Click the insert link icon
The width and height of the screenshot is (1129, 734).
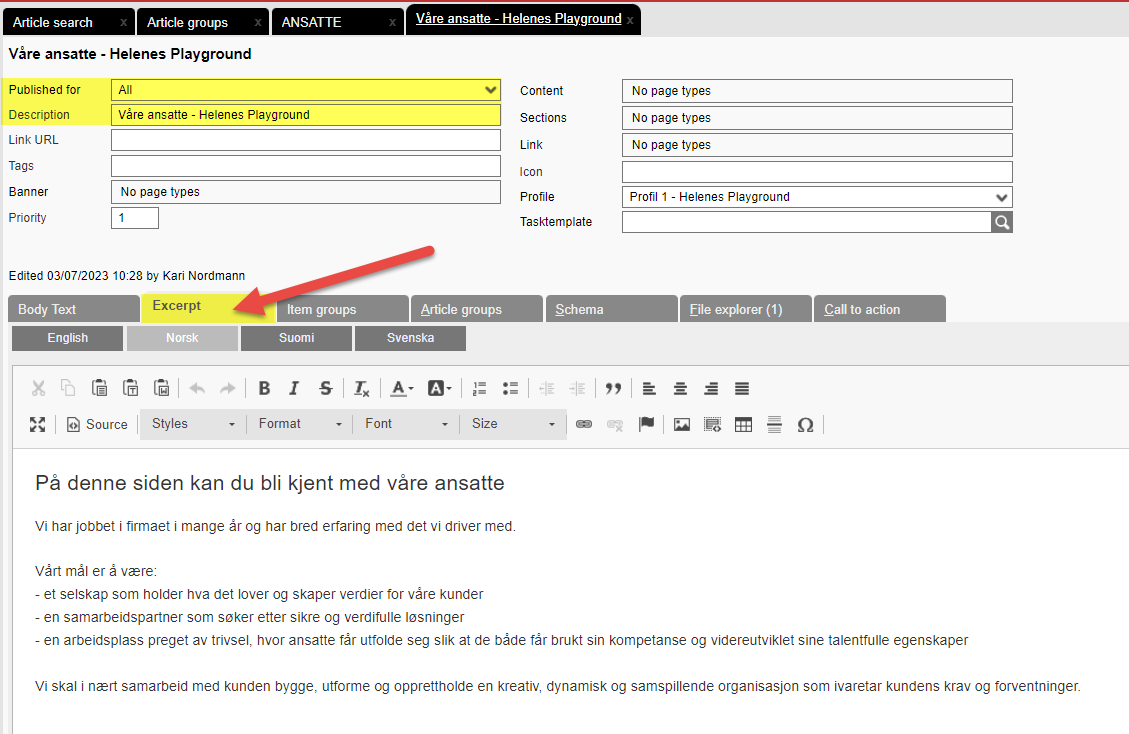pyautogui.click(x=584, y=424)
